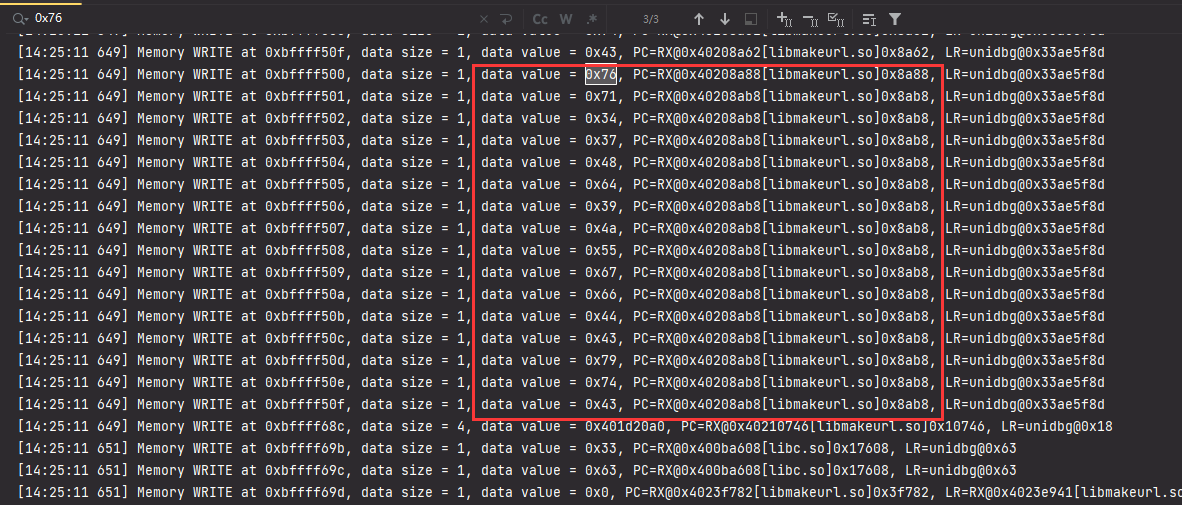1182x505 pixels.
Task: Click LR=unidbg@0x18 text
Action: point(1054,427)
